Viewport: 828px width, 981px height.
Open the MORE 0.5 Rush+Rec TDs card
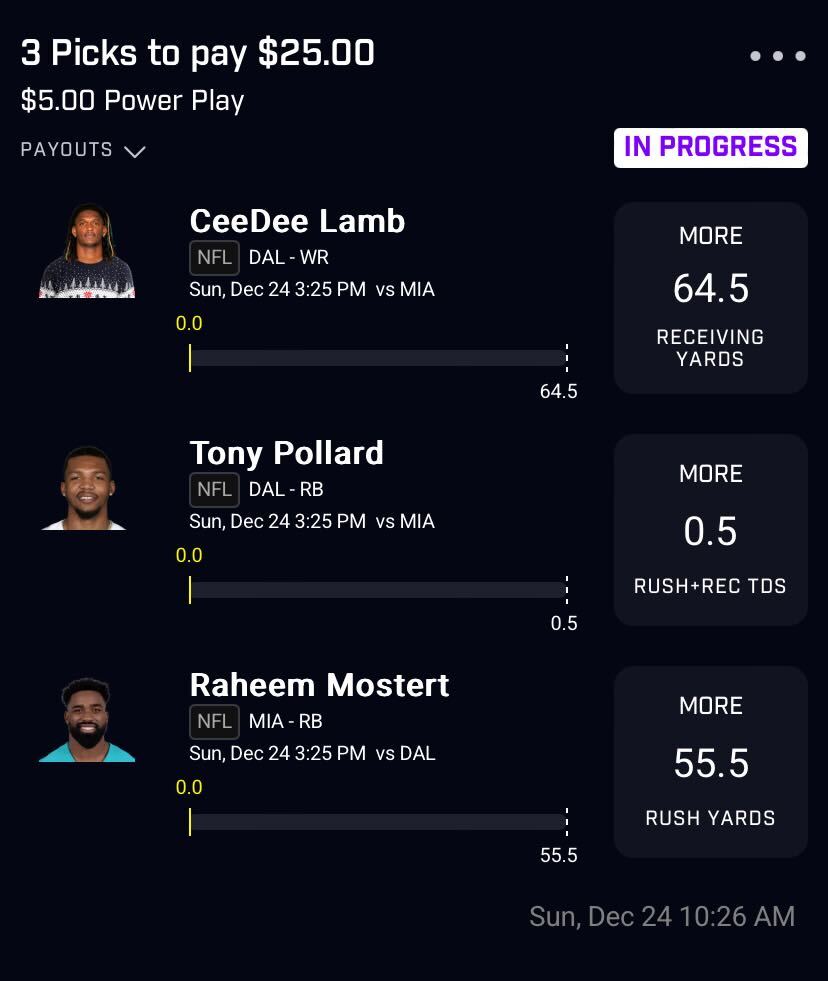point(710,530)
